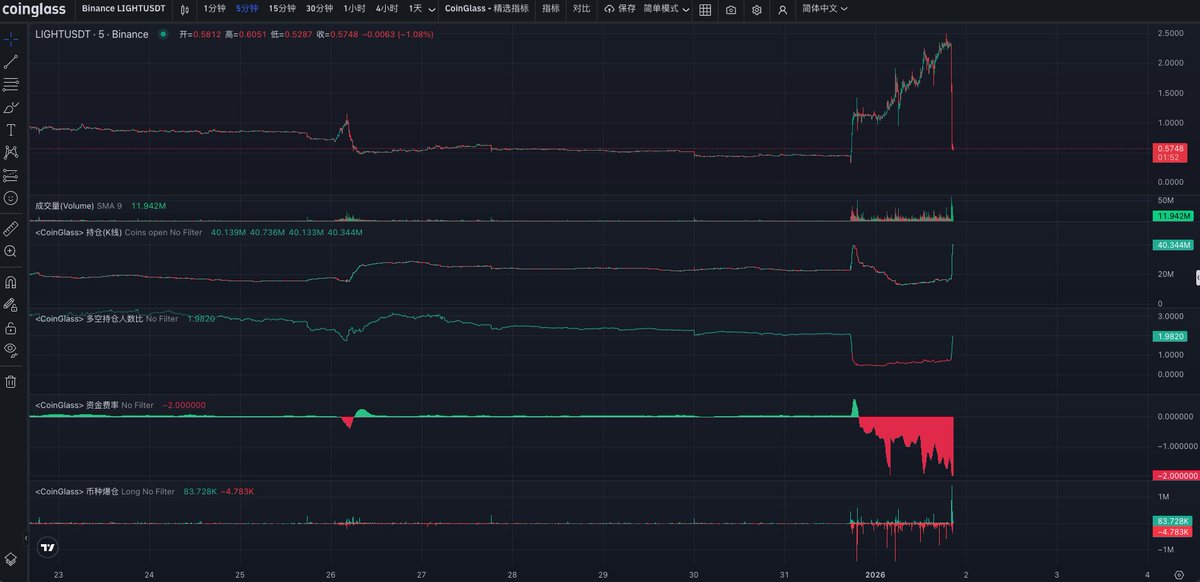Open 简体中文 language dropdown
The width and height of the screenshot is (1200, 582).
click(x=825, y=9)
